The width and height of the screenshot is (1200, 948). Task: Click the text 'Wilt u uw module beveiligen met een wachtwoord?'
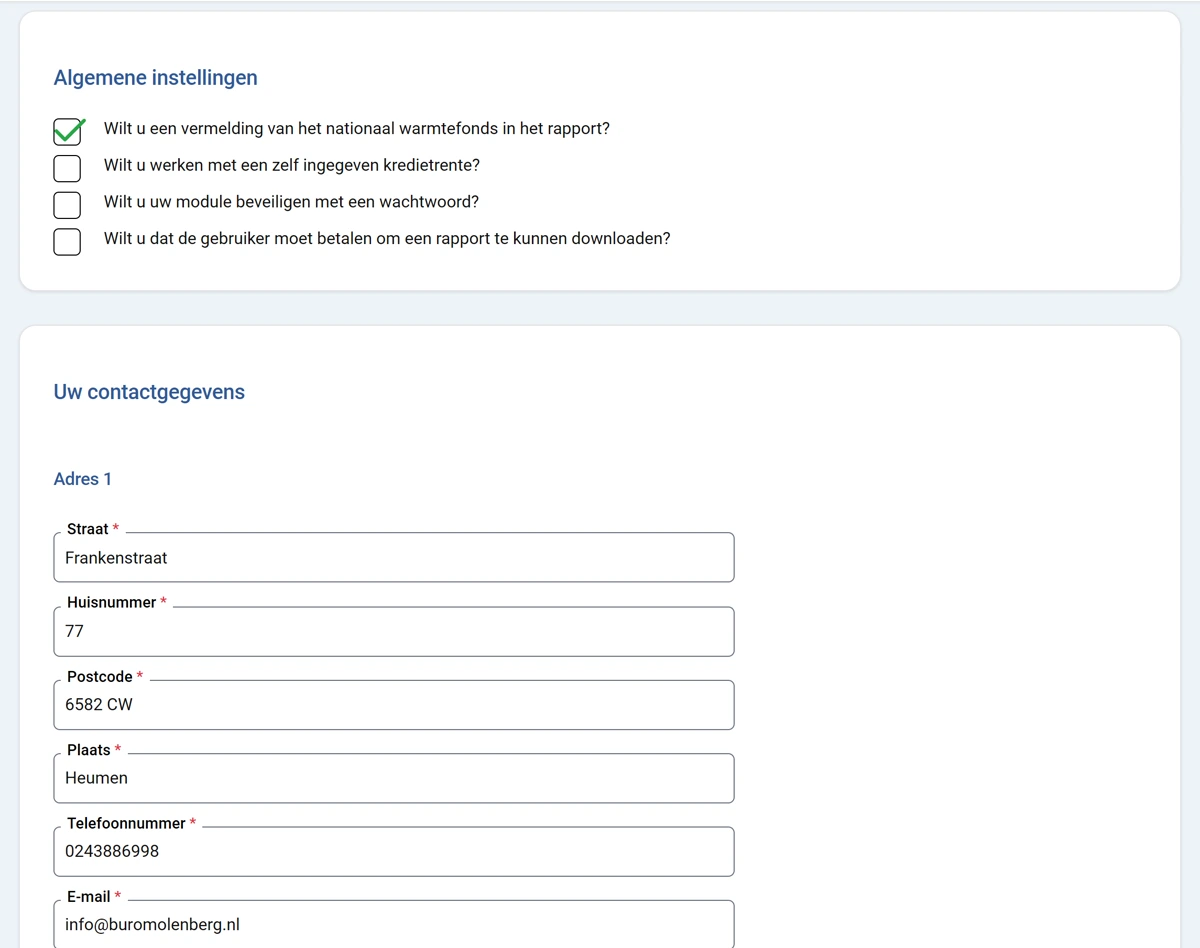[x=291, y=202]
